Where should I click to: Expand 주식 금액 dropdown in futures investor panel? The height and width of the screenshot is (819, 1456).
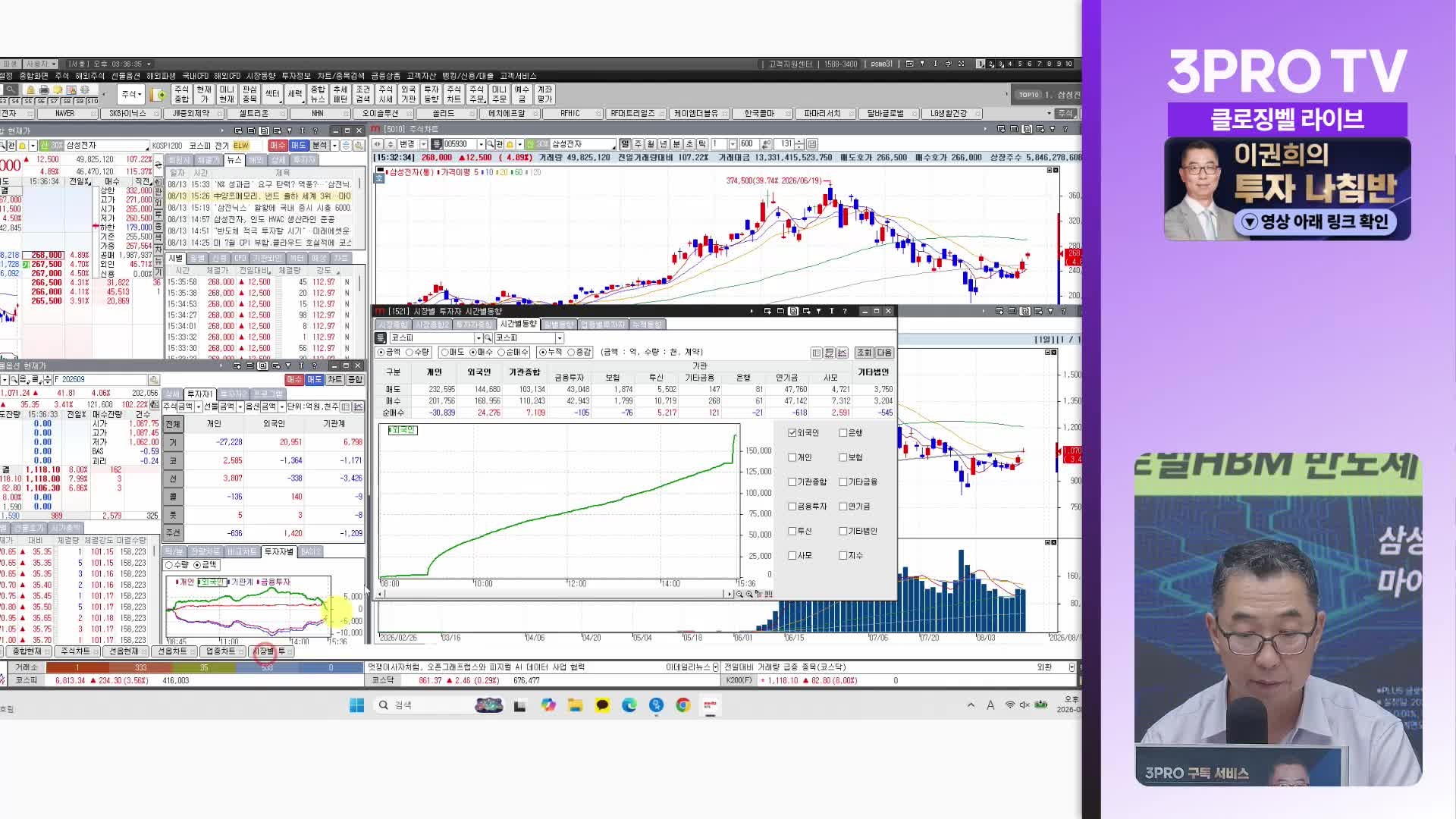199,407
